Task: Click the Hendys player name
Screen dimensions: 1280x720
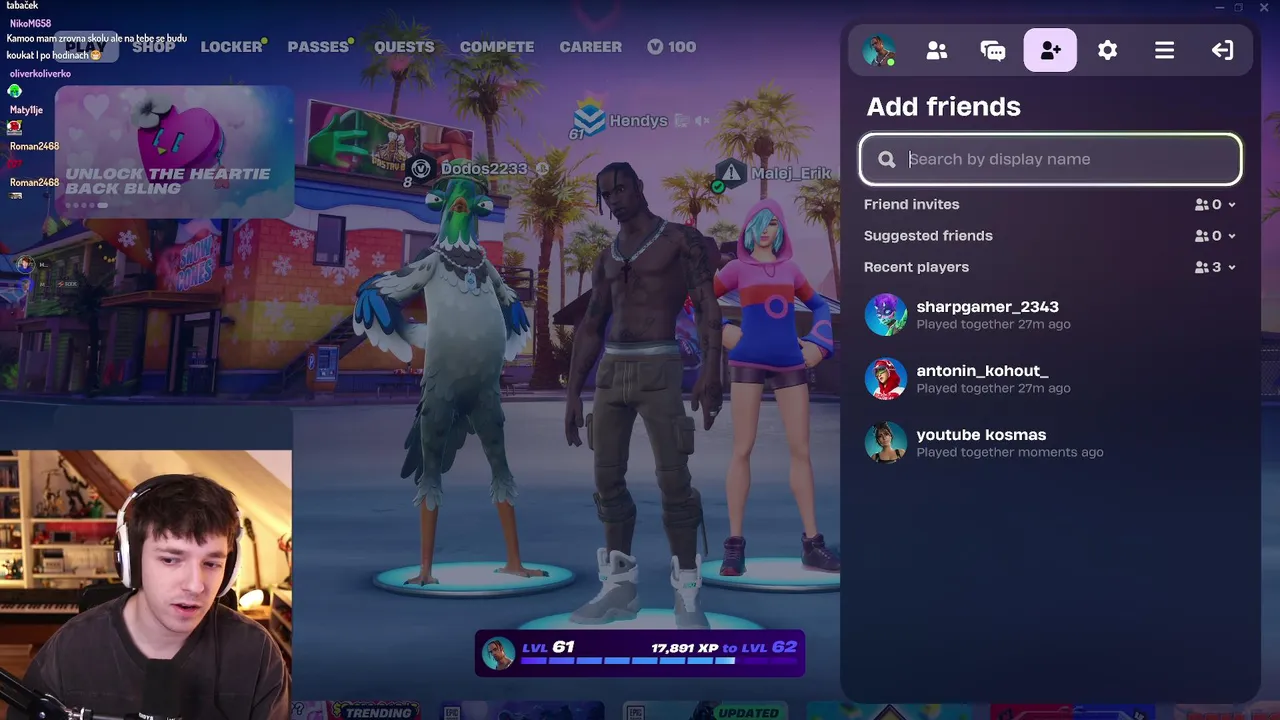Action: (638, 121)
